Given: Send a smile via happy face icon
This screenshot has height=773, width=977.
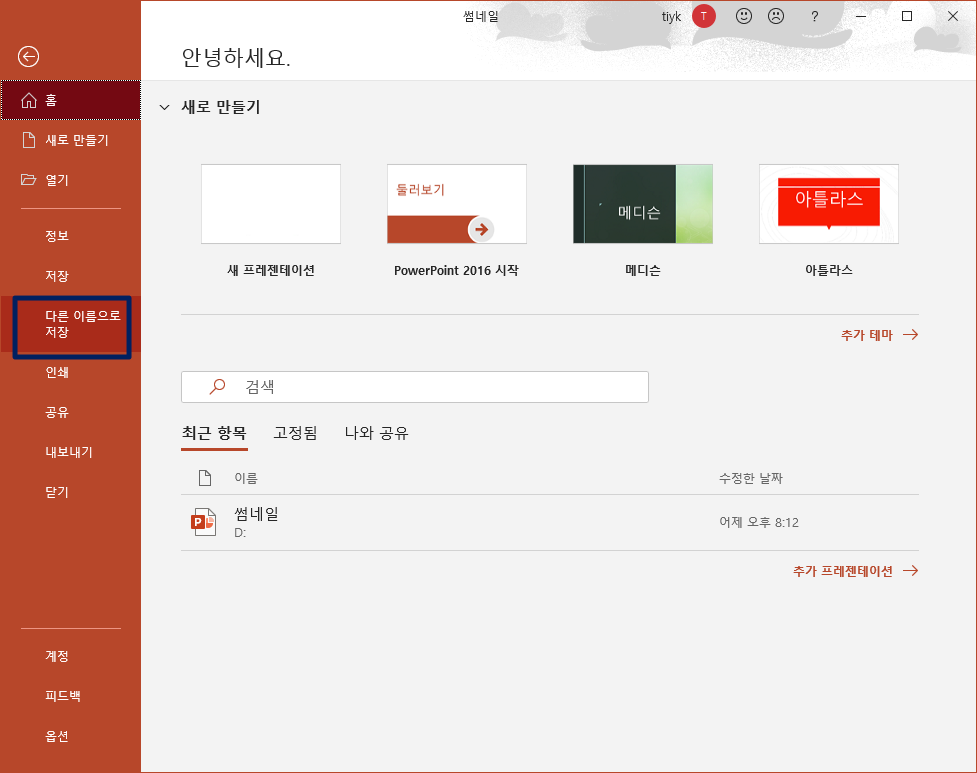Looking at the screenshot, I should [x=743, y=16].
